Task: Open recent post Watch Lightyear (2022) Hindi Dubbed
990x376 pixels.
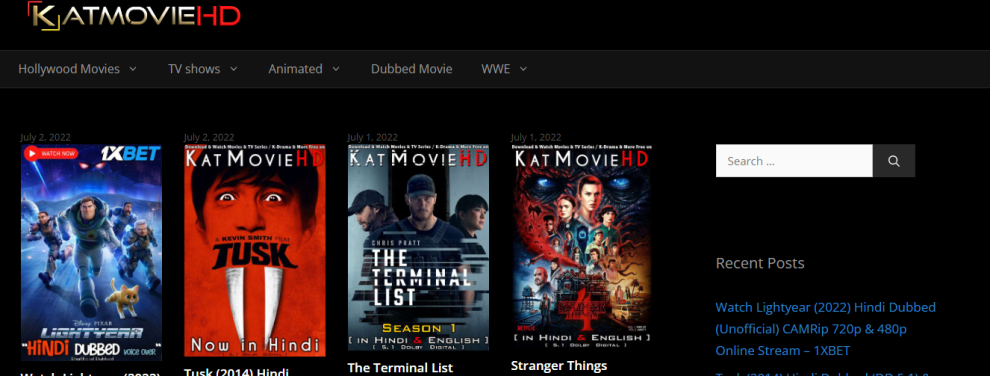Action: [x=825, y=329]
